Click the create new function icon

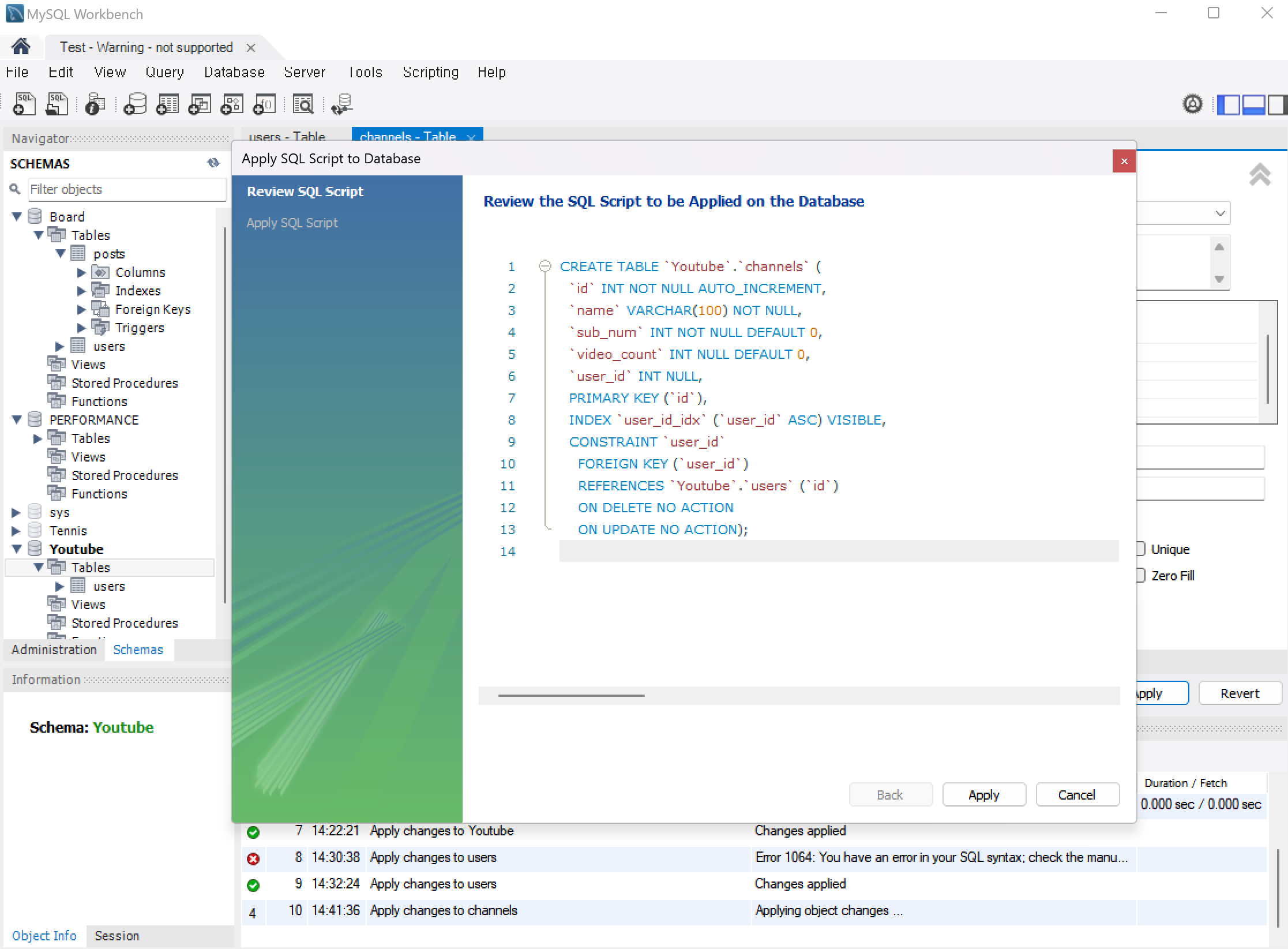pyautogui.click(x=265, y=104)
